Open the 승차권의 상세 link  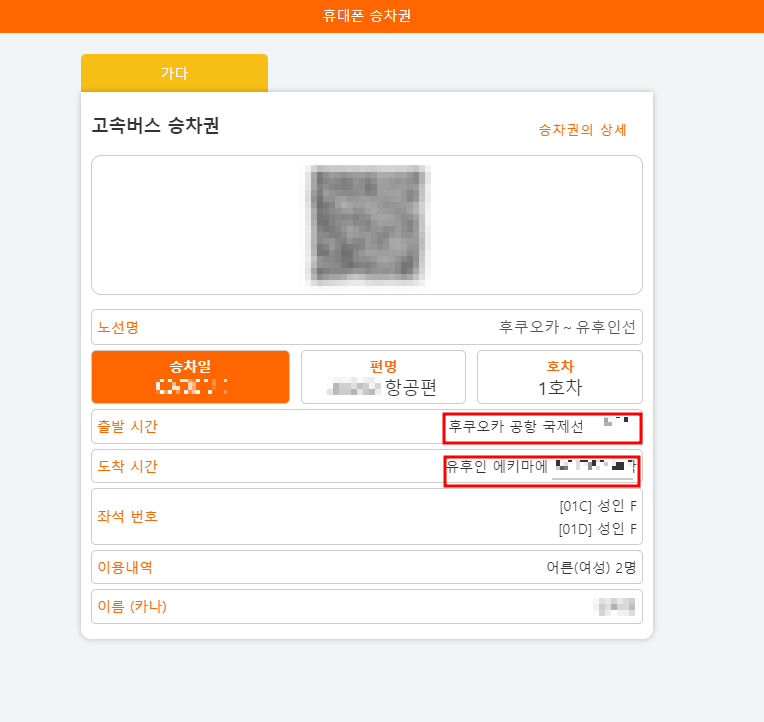[x=582, y=130]
